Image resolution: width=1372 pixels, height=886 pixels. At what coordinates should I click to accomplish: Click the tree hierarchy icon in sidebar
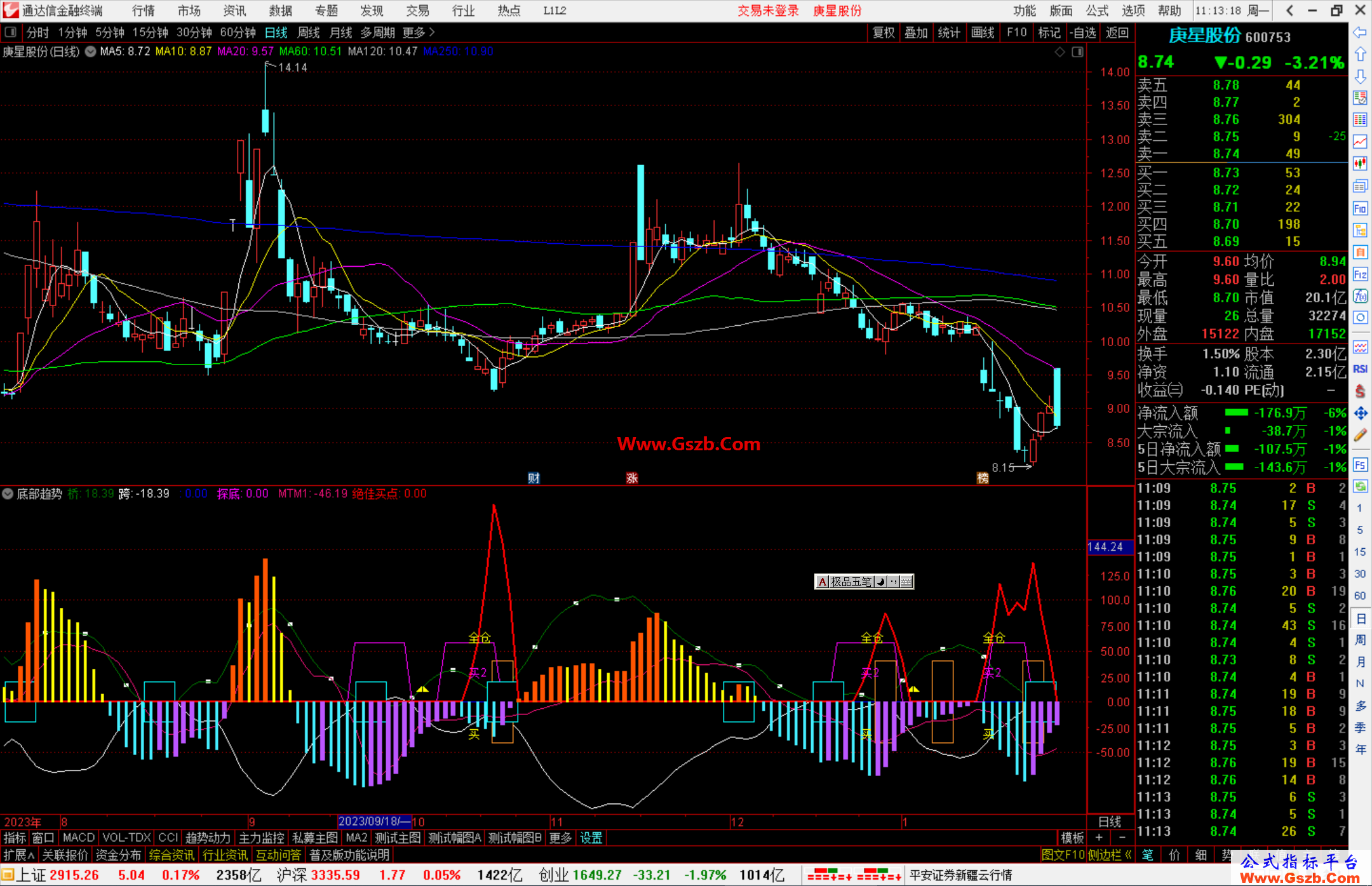[1360, 230]
